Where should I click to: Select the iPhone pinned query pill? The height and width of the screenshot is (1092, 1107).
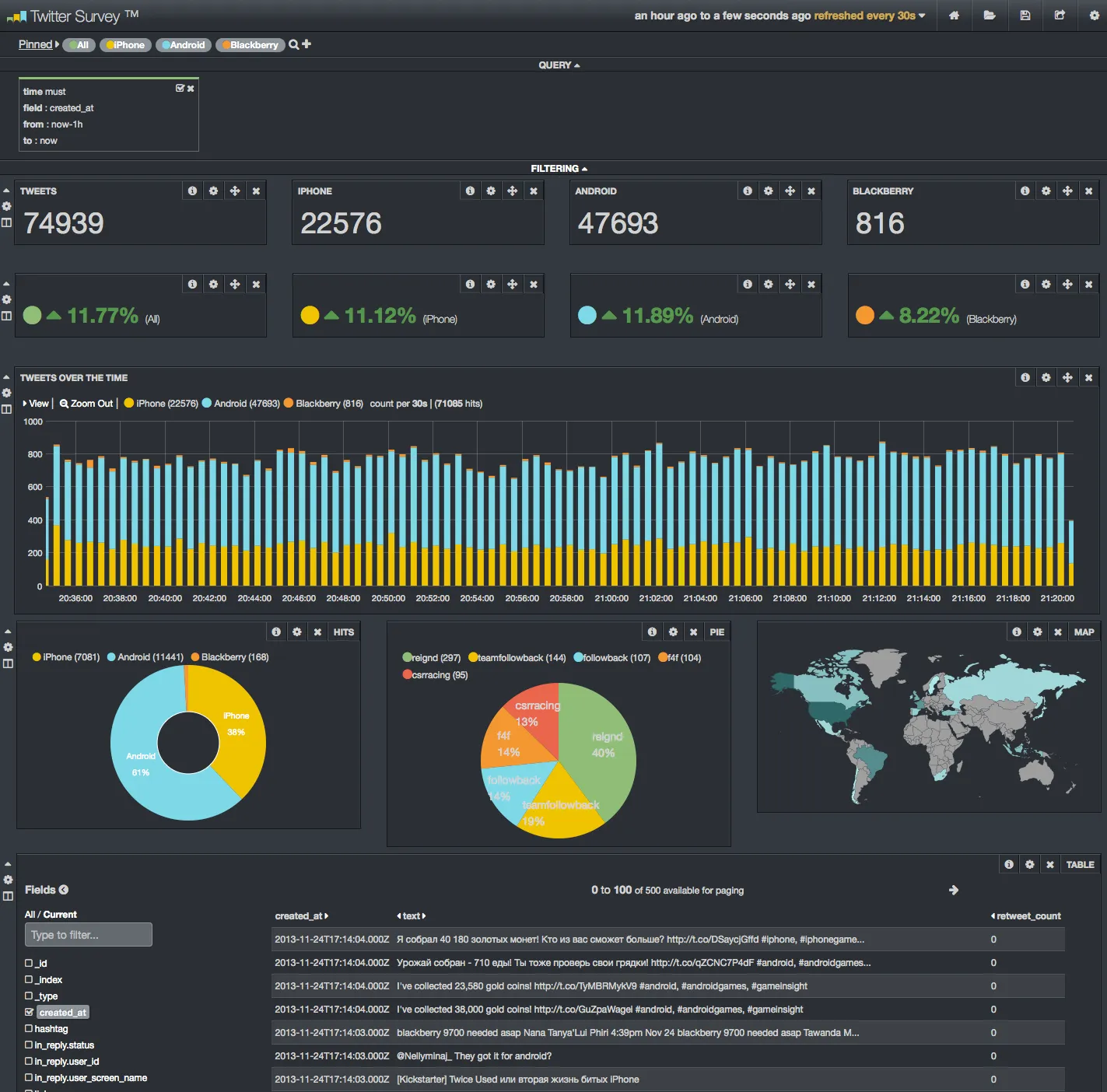point(125,45)
